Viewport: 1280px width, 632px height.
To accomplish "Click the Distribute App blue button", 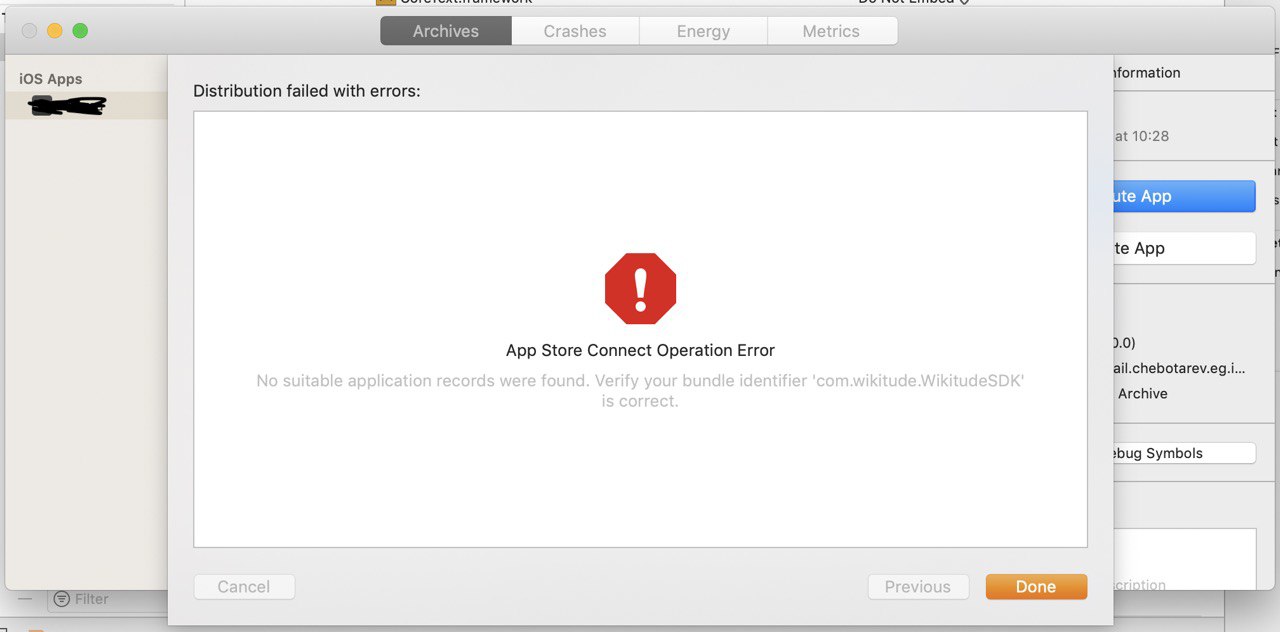I will coord(1183,196).
